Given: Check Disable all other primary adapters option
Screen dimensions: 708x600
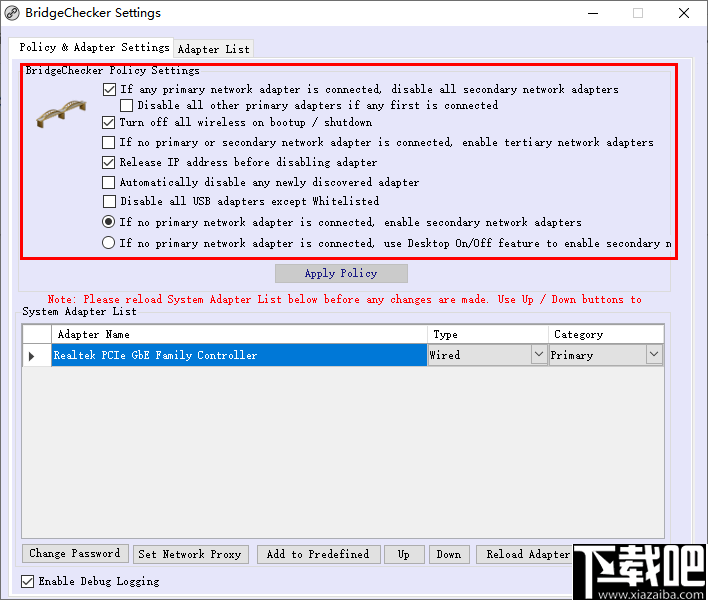Looking at the screenshot, I should (126, 106).
